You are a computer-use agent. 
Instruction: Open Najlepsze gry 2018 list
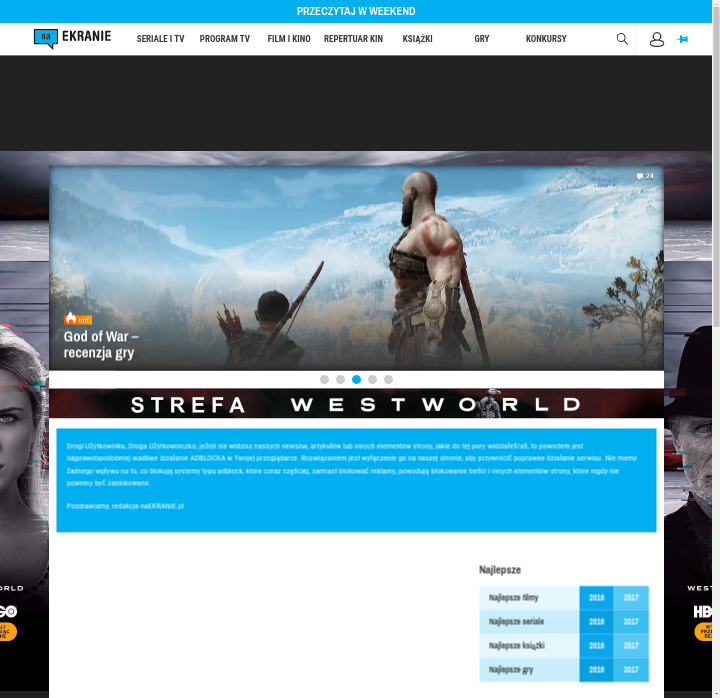(596, 670)
